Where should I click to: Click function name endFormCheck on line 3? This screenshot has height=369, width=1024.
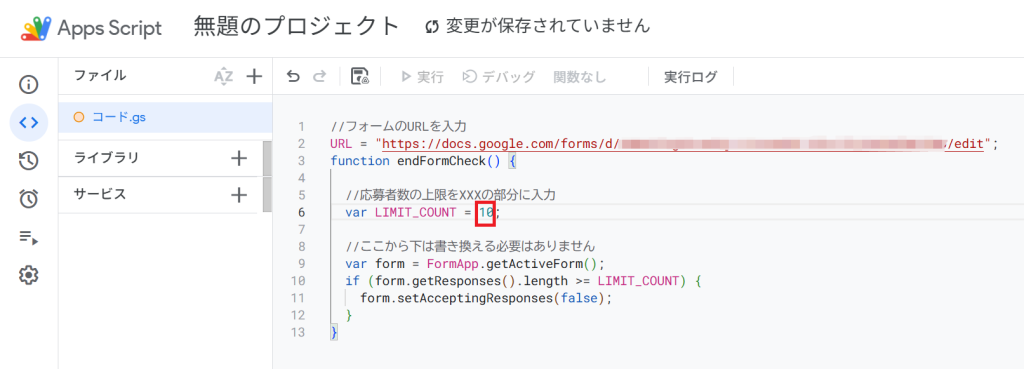[441, 161]
